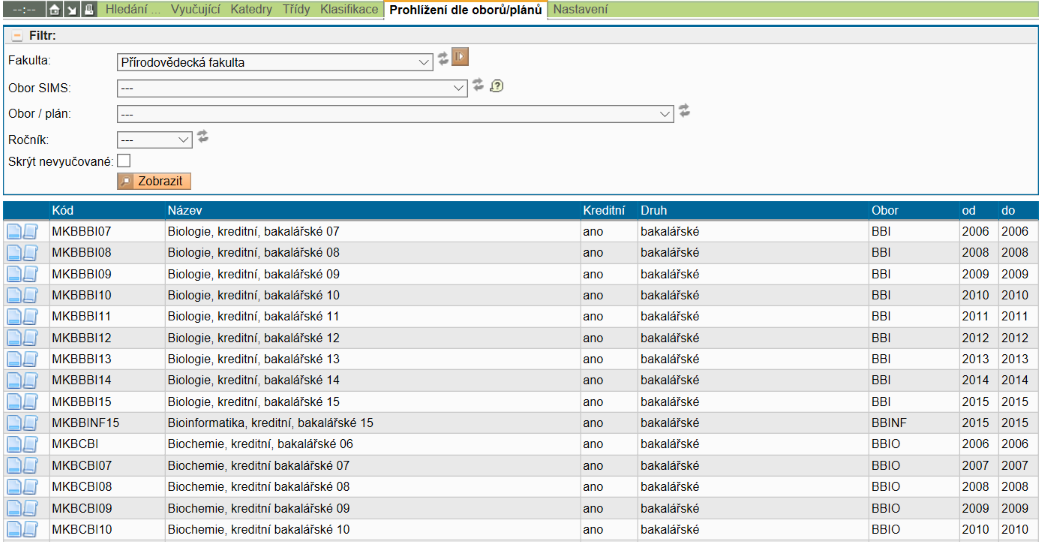Viewport: 1042px width, 542px height.
Task: Switch to the Vyučující tab
Action: point(197,9)
